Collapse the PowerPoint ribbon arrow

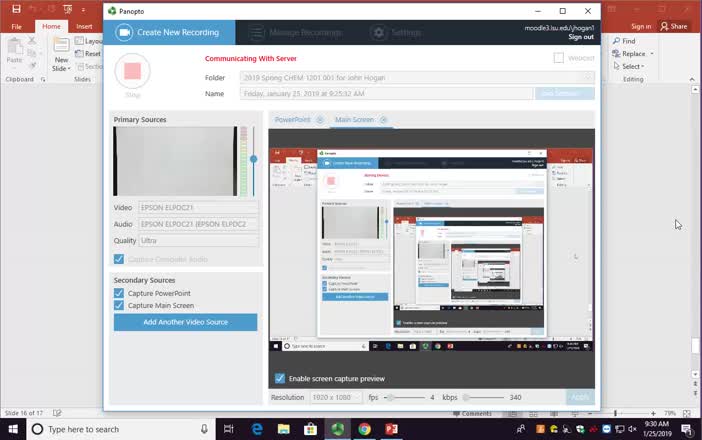pos(692,79)
